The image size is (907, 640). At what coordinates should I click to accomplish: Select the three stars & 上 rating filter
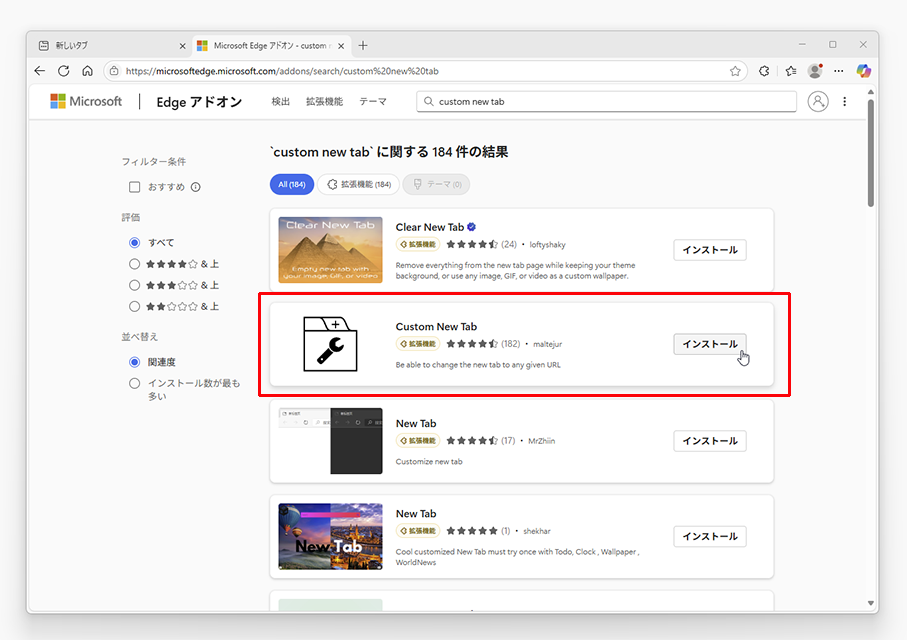click(x=134, y=285)
